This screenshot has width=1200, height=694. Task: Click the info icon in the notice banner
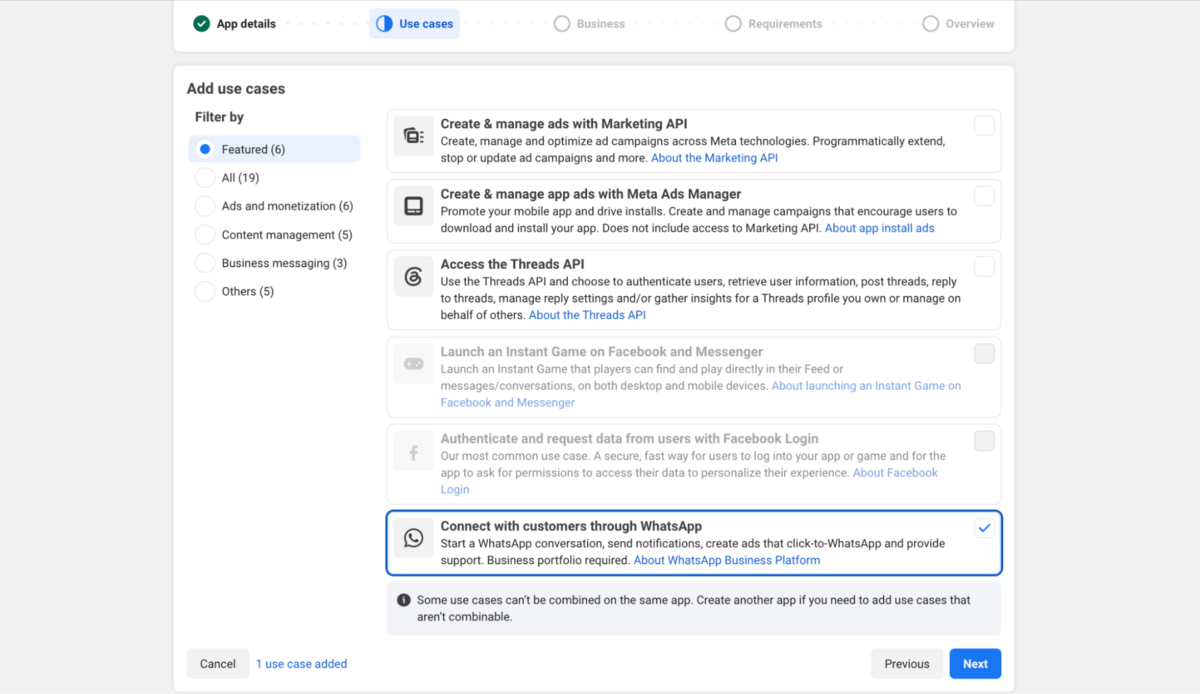[x=404, y=600]
